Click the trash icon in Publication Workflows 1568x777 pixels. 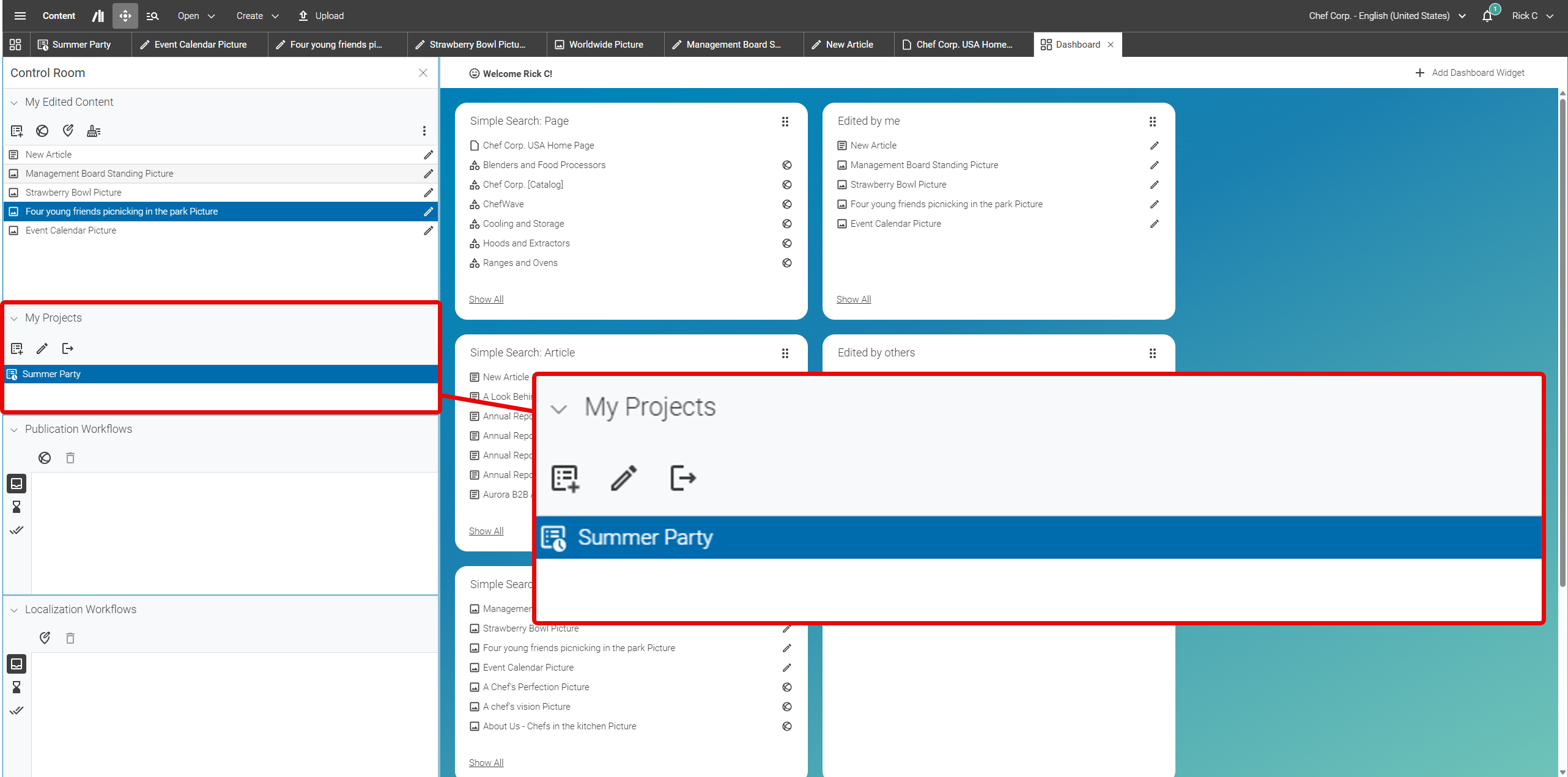tap(70, 458)
